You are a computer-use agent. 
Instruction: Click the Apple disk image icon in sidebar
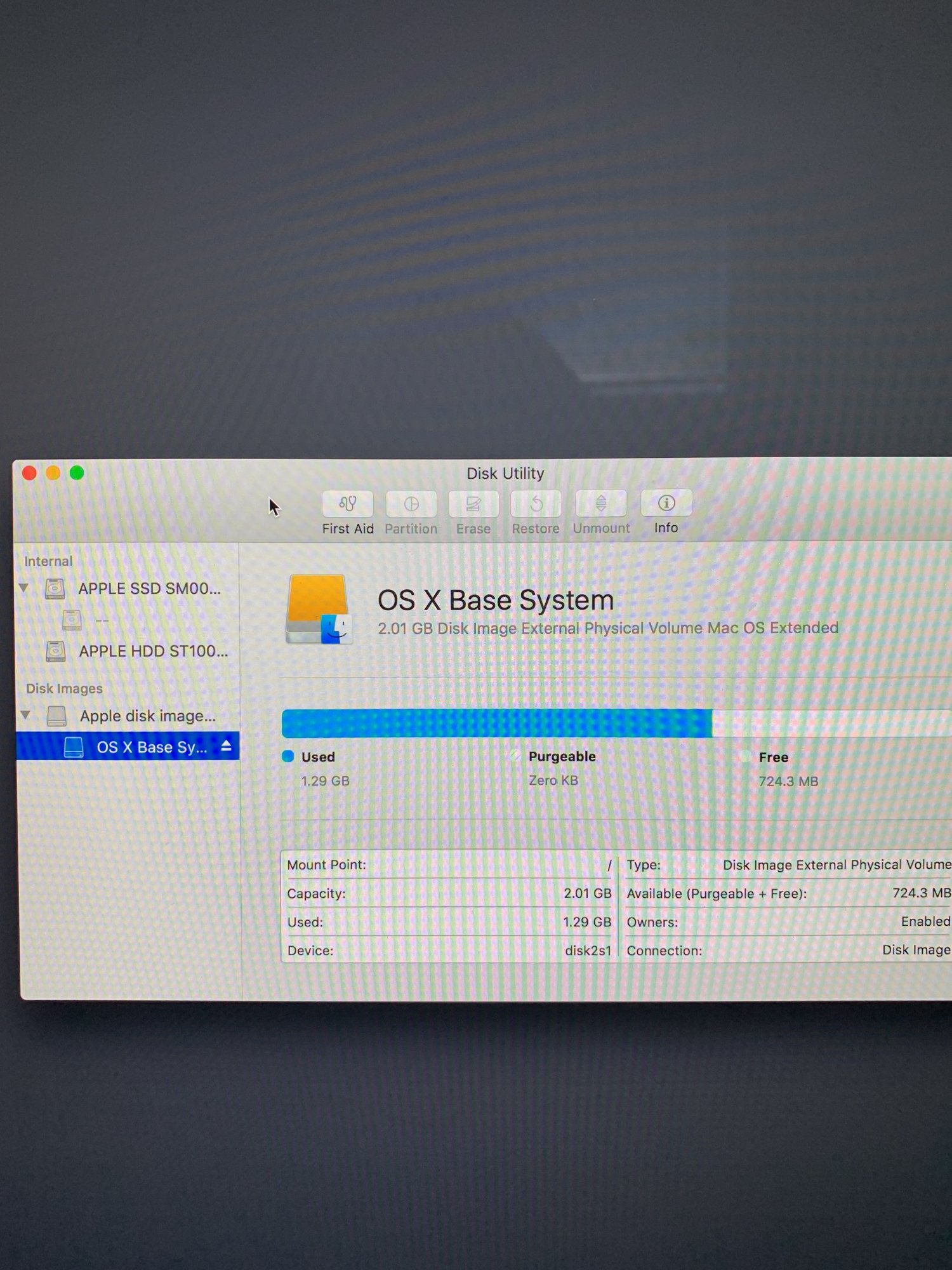click(x=56, y=716)
